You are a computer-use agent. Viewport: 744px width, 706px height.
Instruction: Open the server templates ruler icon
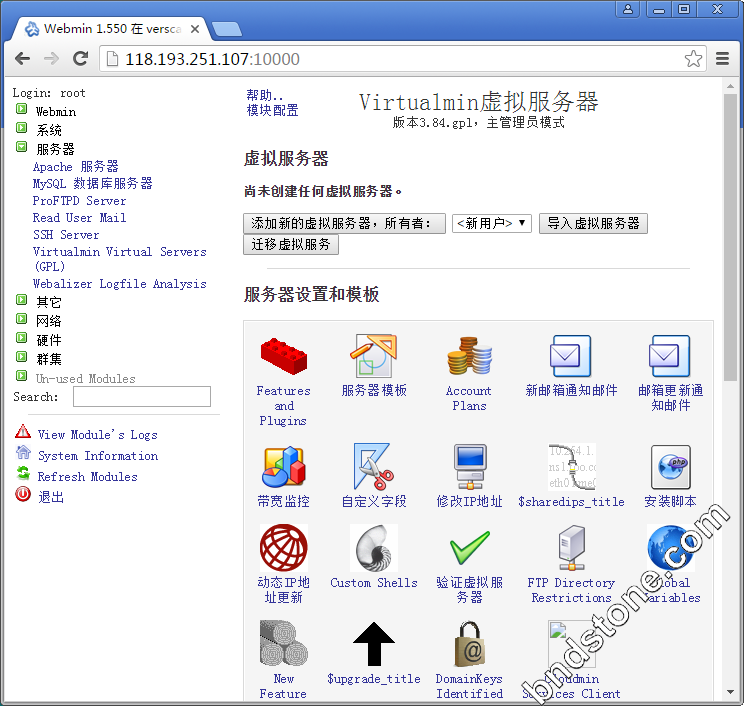coord(374,356)
